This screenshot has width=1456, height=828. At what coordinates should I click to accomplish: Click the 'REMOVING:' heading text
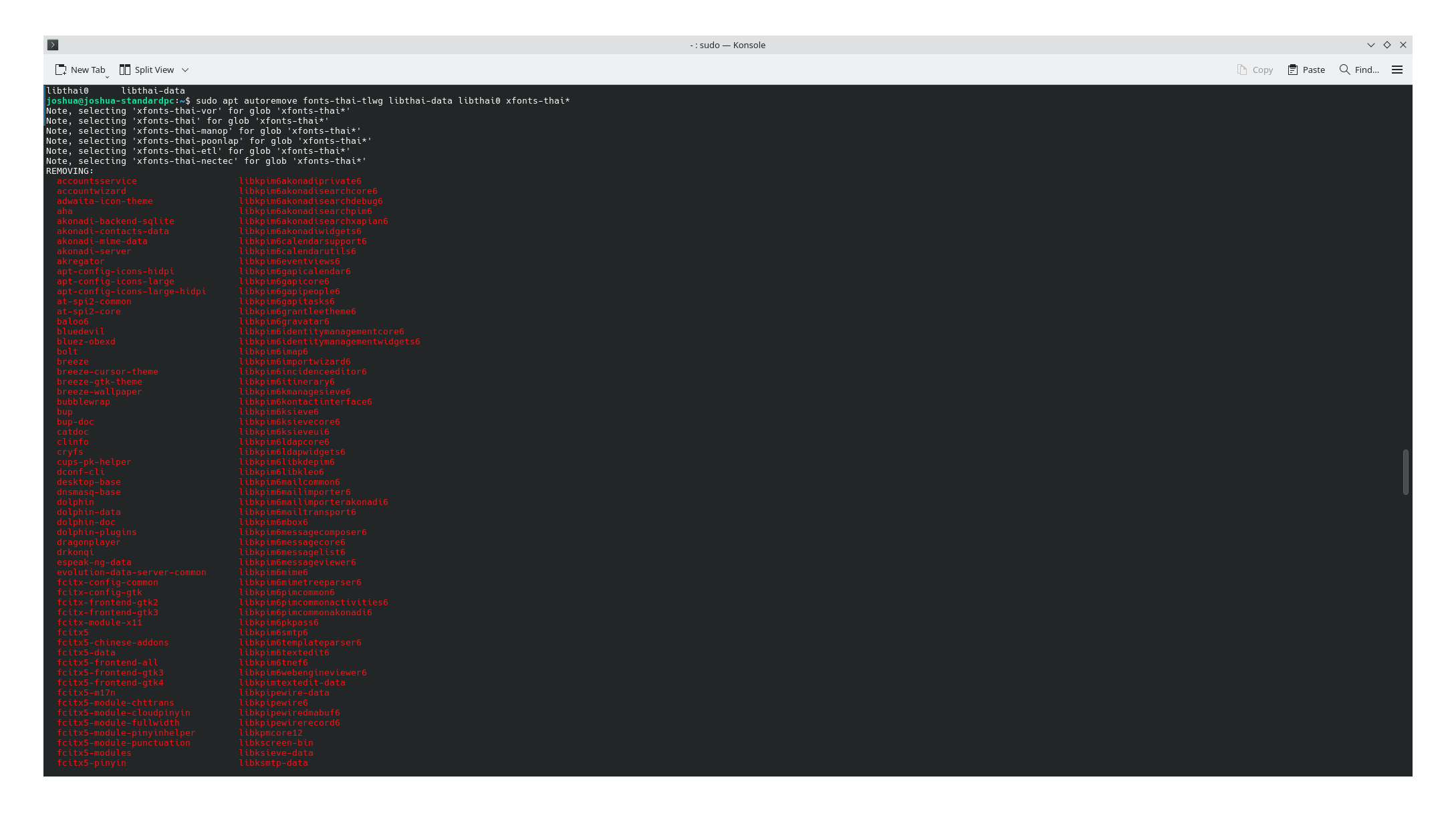pos(70,171)
